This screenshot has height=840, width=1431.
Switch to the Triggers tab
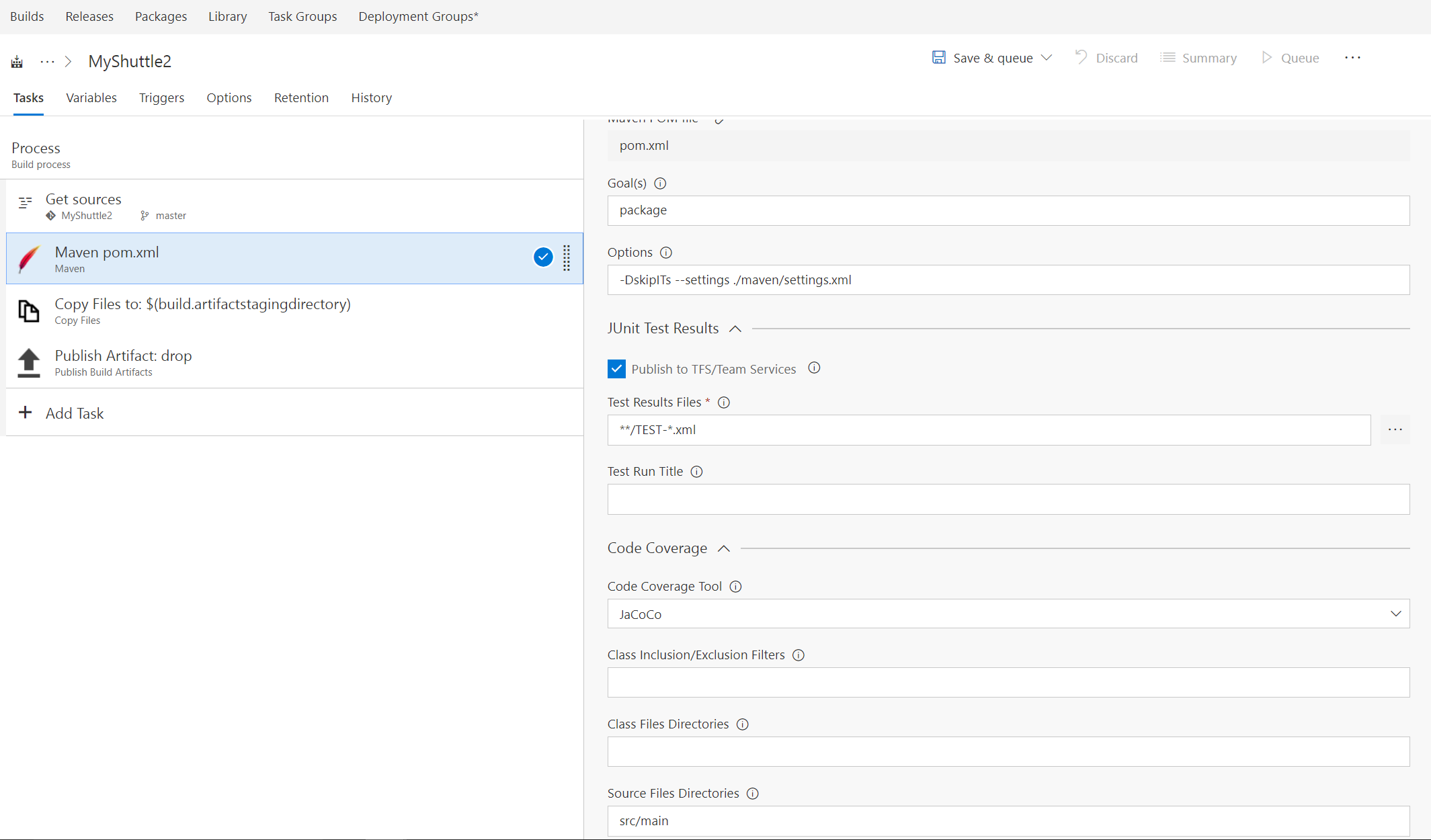163,97
